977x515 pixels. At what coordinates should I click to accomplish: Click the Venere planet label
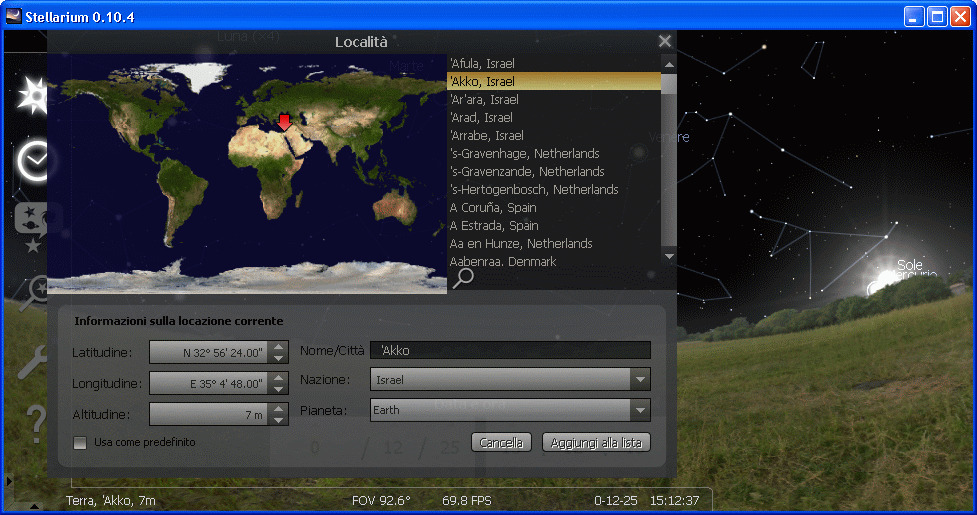coord(669,137)
